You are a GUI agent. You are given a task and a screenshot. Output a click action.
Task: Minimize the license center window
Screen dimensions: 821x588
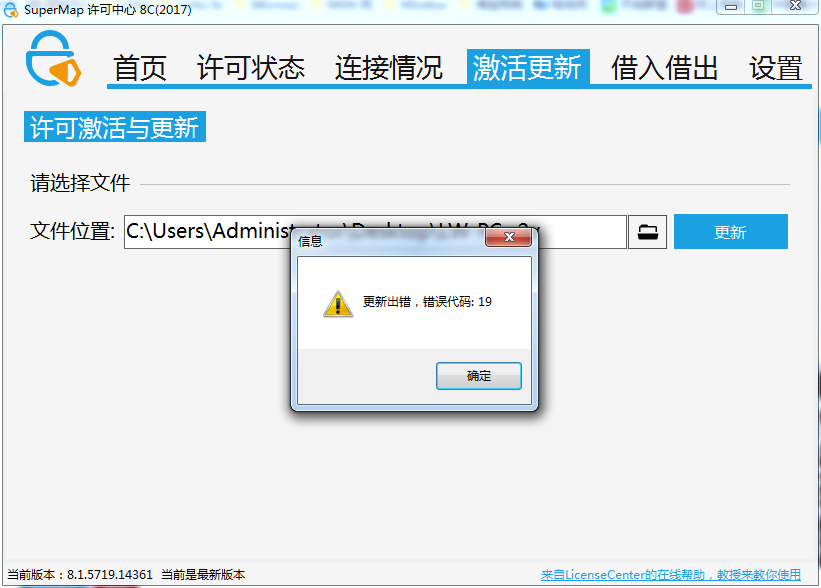pos(731,7)
